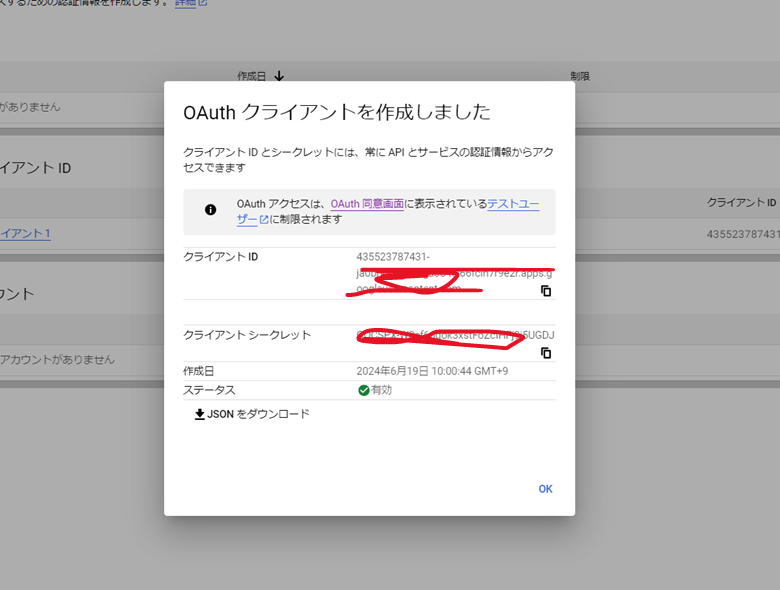Screen dimensions: 780x590
Task: Open the OAuth 同意画面 link
Action: click(x=367, y=204)
